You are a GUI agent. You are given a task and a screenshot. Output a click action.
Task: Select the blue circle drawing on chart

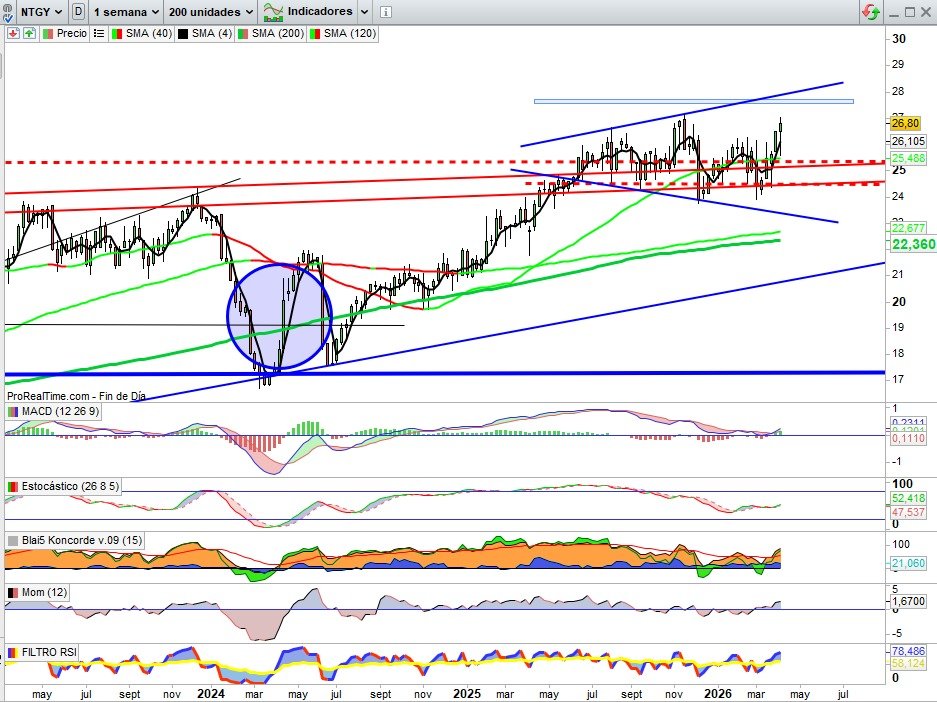pos(280,317)
